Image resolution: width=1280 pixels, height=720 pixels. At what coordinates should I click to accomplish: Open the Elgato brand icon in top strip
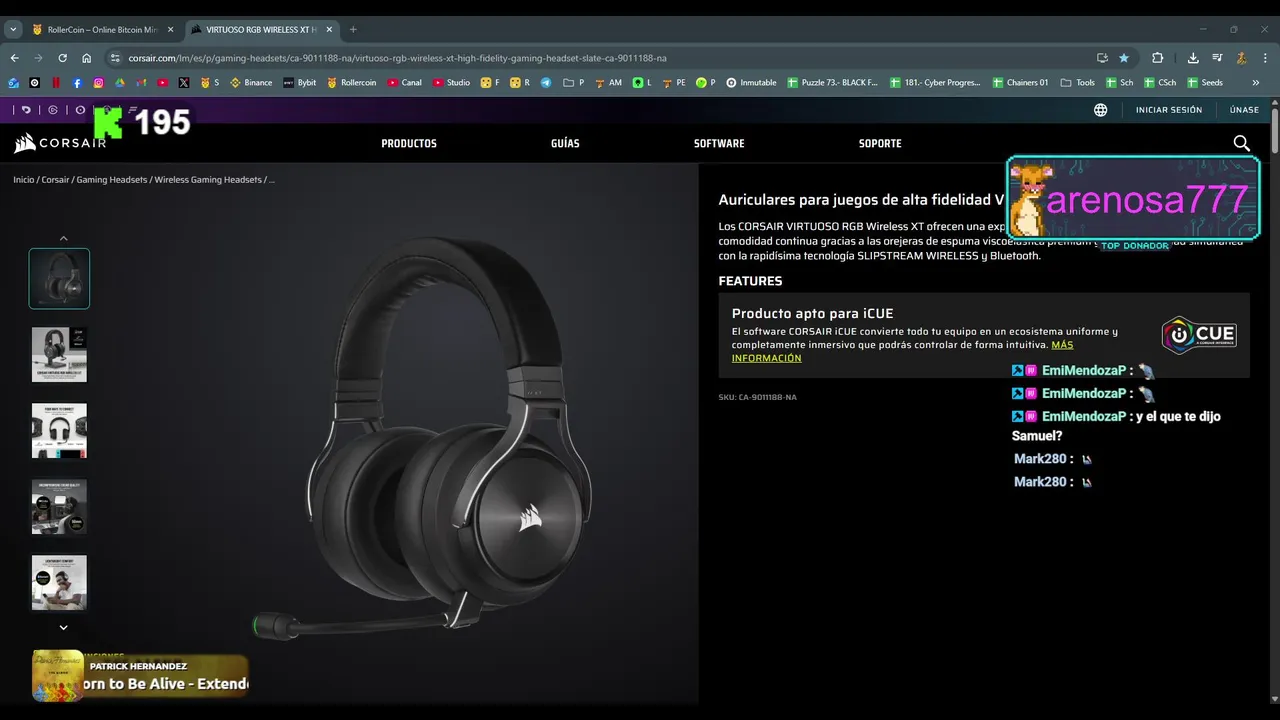tap(53, 110)
